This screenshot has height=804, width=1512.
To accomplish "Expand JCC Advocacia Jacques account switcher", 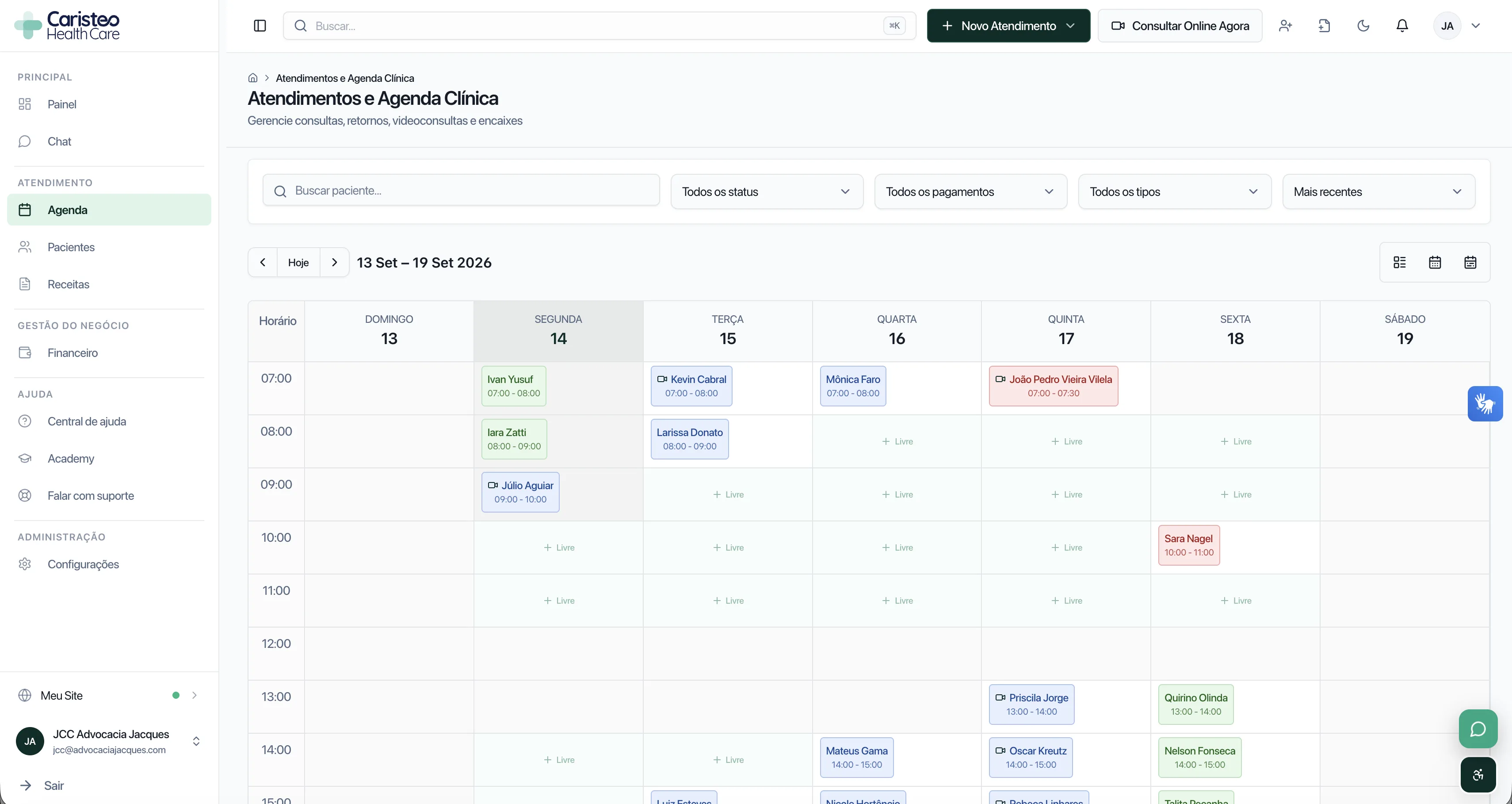I will (109, 742).
